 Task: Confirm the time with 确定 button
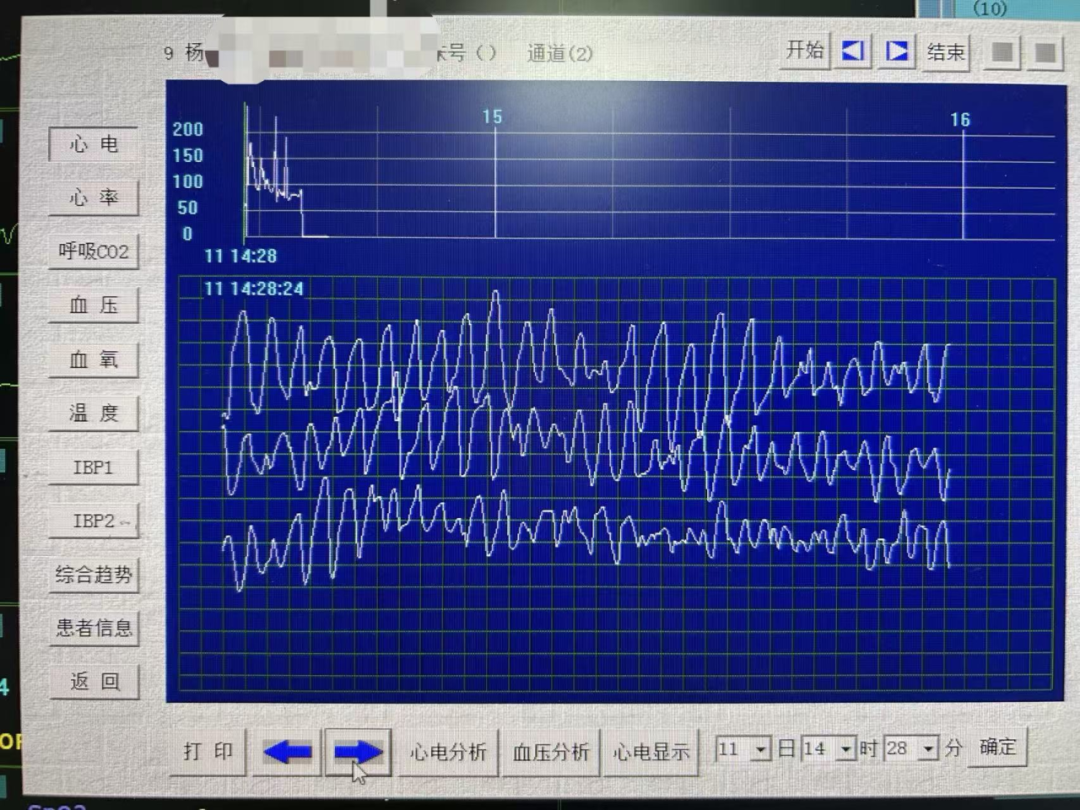[x=997, y=747]
